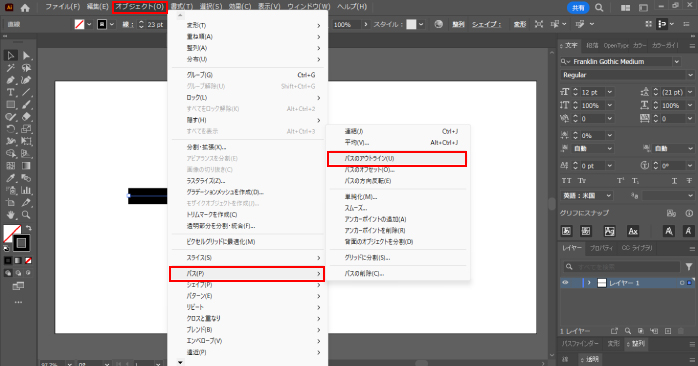Toggle visibility eye of レイヤー 1
Viewport: 698px width, 366px height.
565,283
